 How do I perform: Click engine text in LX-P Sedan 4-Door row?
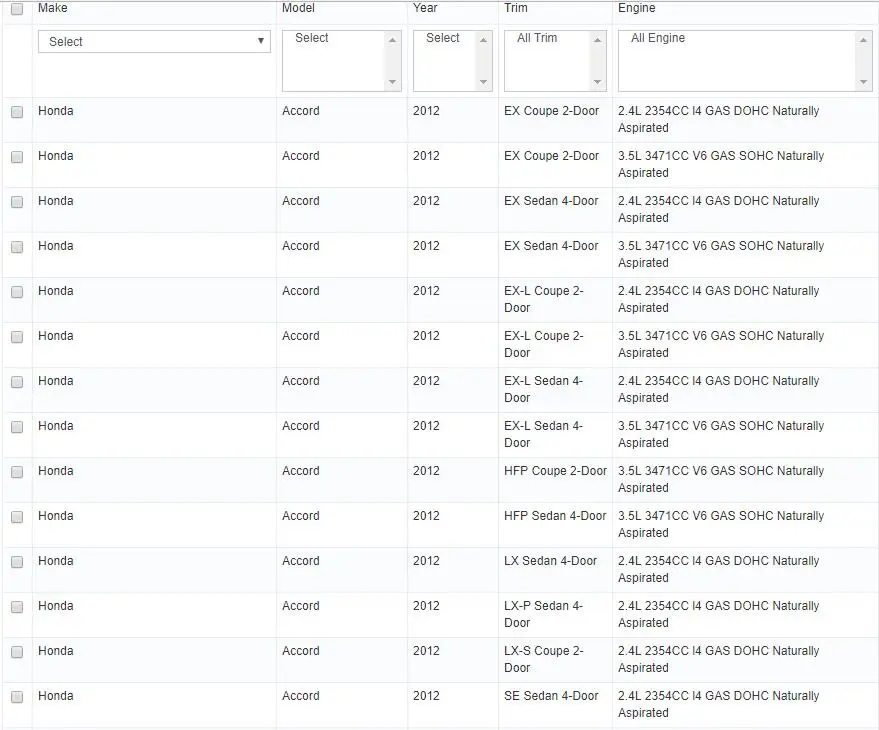719,614
